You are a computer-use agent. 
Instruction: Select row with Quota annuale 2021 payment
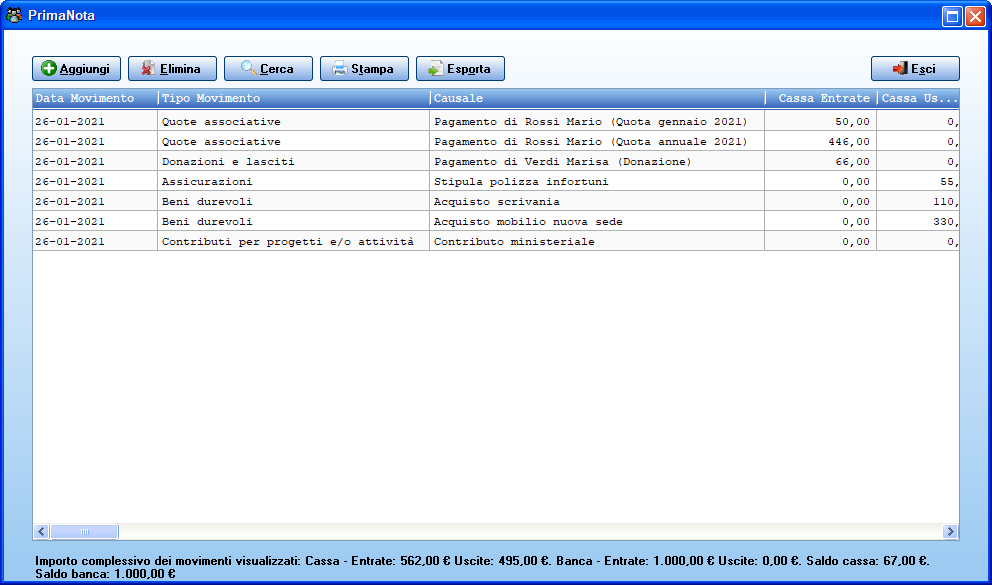point(496,142)
